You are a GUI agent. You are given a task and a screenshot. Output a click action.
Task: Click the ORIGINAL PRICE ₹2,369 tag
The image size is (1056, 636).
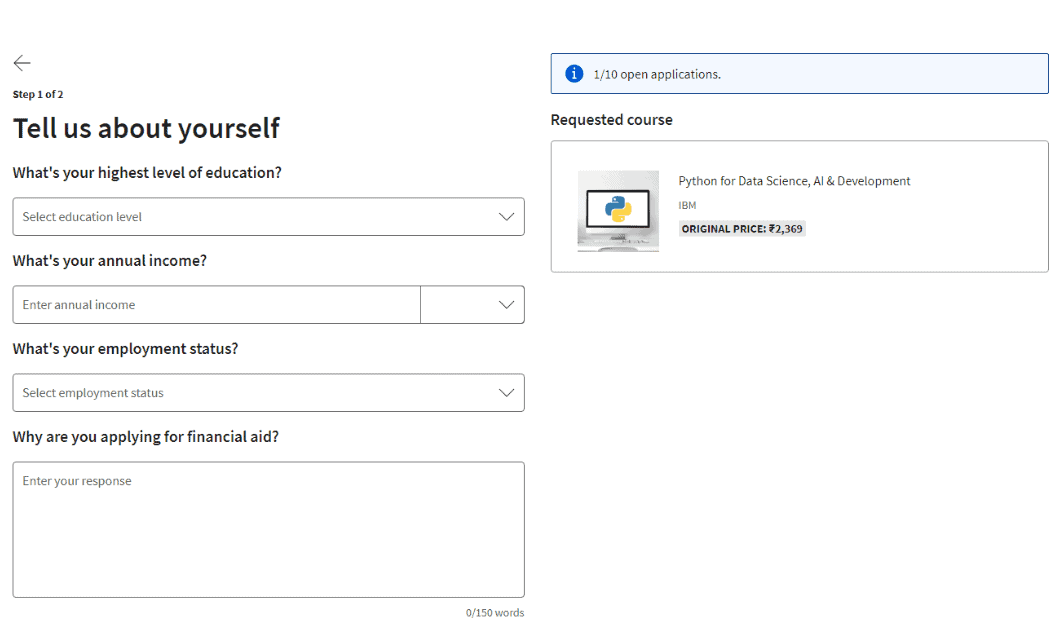tap(742, 229)
